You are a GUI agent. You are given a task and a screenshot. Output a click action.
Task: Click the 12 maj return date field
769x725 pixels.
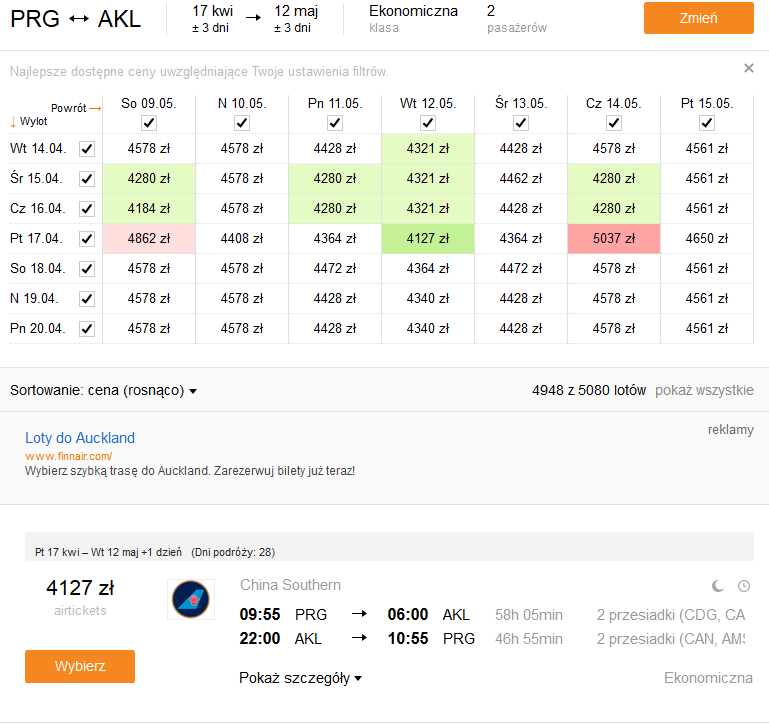296,19
